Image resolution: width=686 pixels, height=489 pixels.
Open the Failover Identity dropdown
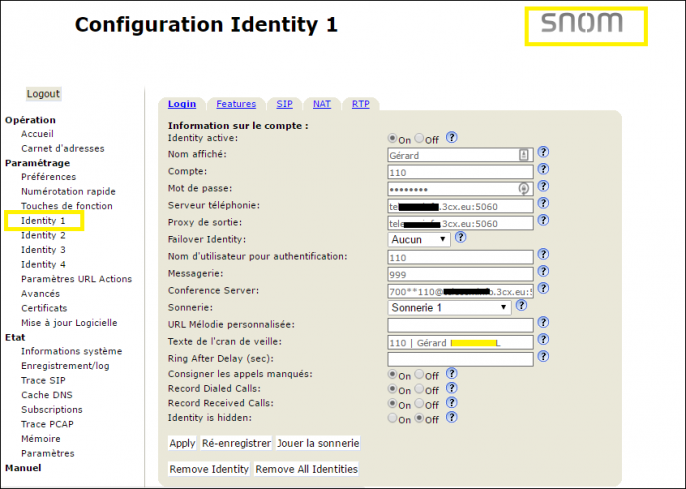tap(419, 239)
